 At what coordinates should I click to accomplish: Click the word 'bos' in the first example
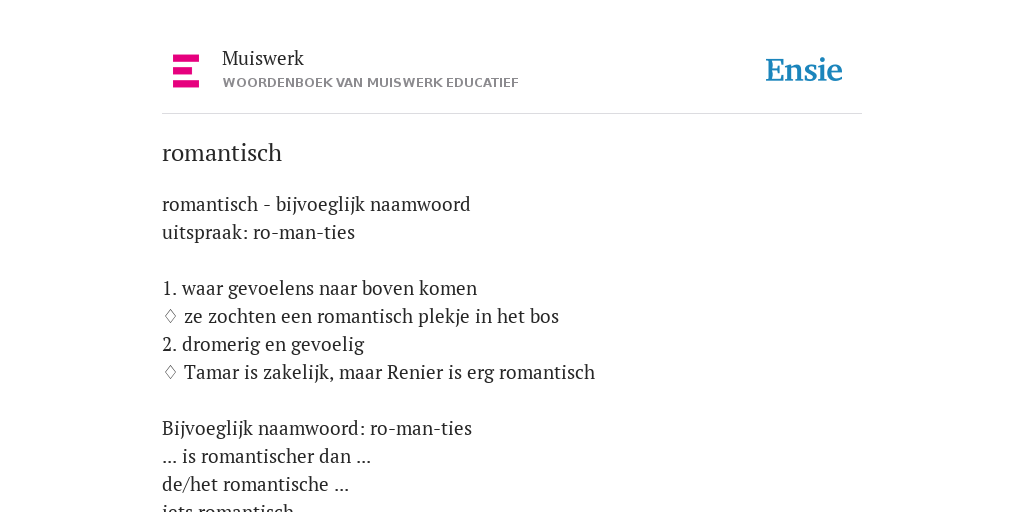(545, 316)
